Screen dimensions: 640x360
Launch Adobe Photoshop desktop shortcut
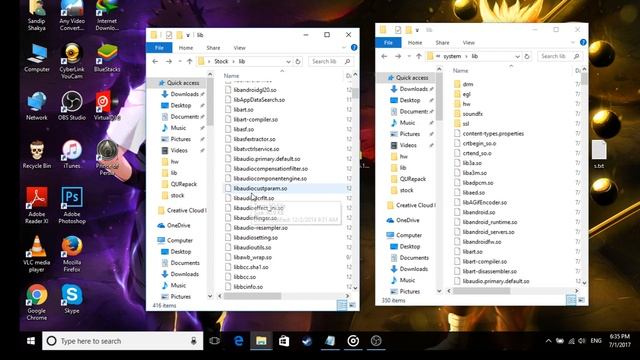(x=72, y=206)
